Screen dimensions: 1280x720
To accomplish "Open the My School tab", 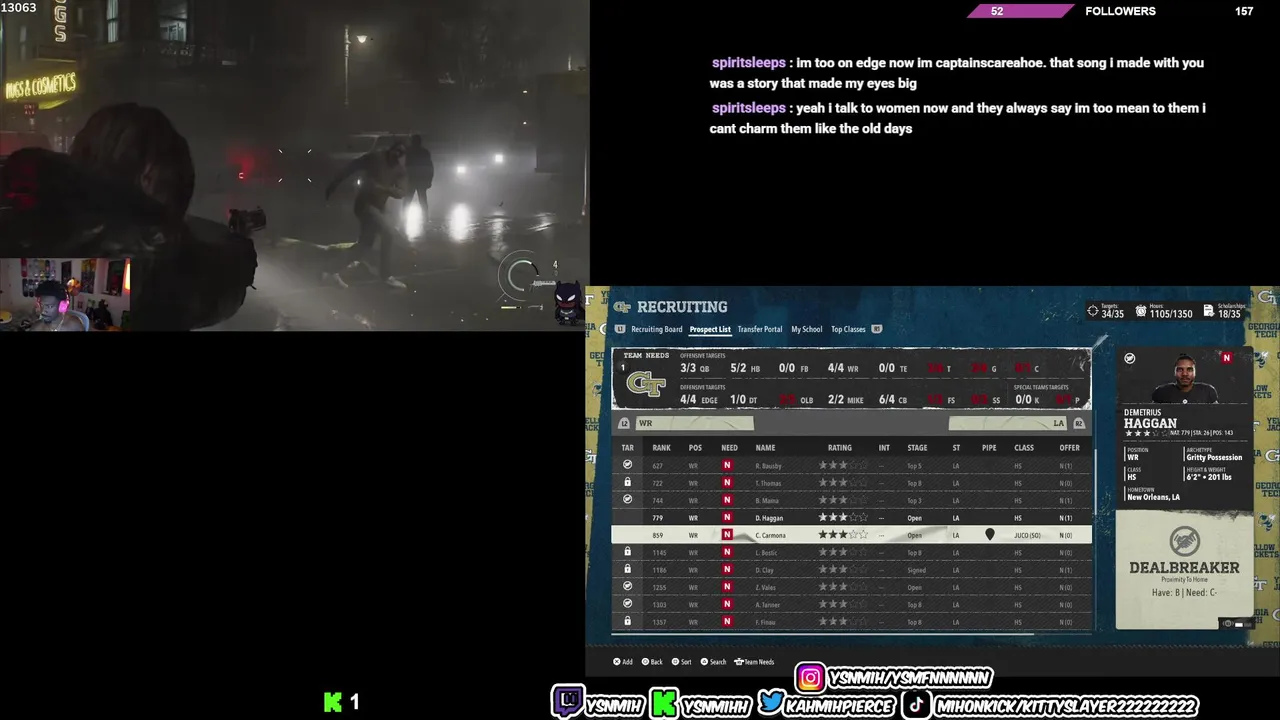I will [807, 329].
